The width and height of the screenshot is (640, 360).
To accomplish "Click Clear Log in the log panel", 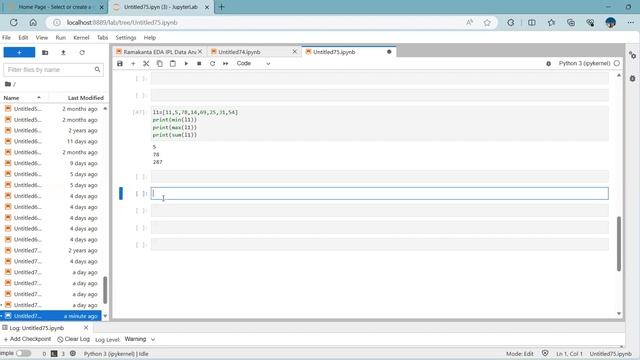I will click(73, 339).
